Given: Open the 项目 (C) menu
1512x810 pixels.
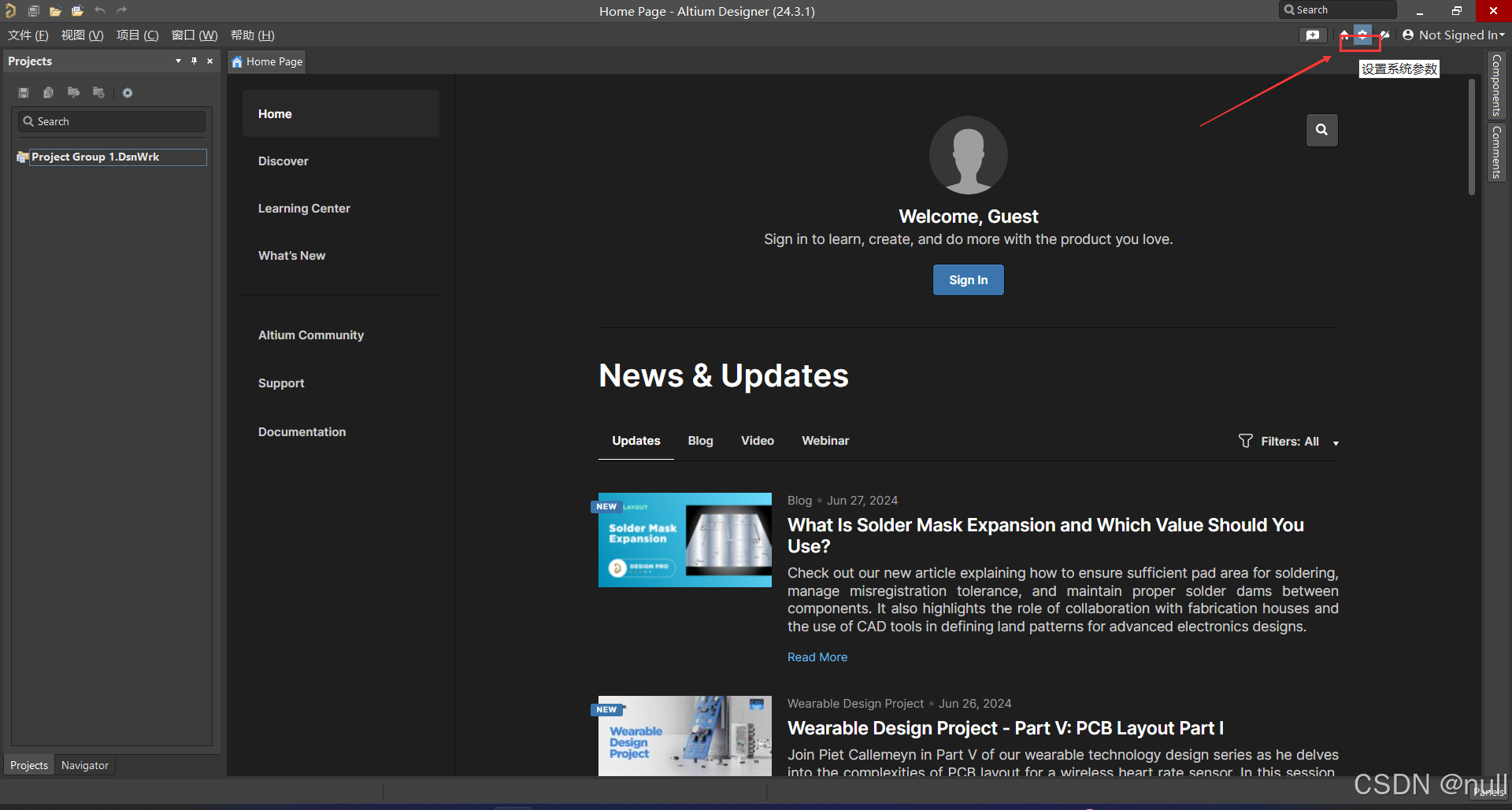Looking at the screenshot, I should click(x=138, y=35).
